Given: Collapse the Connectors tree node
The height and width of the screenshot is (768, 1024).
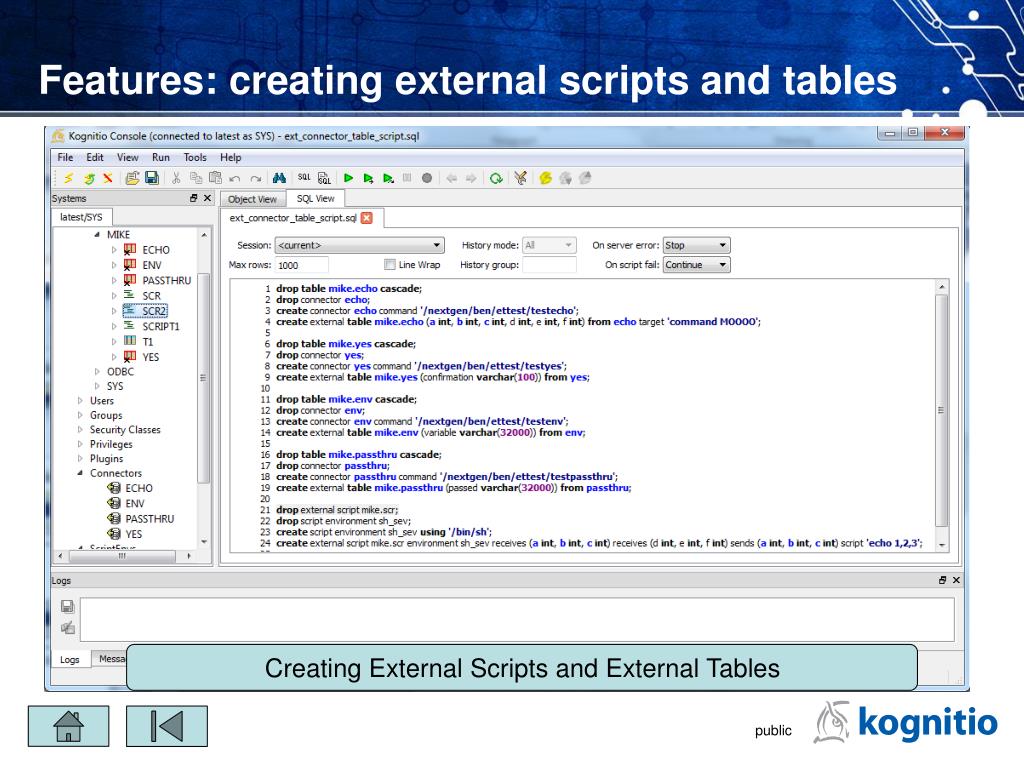Looking at the screenshot, I should [x=80, y=474].
